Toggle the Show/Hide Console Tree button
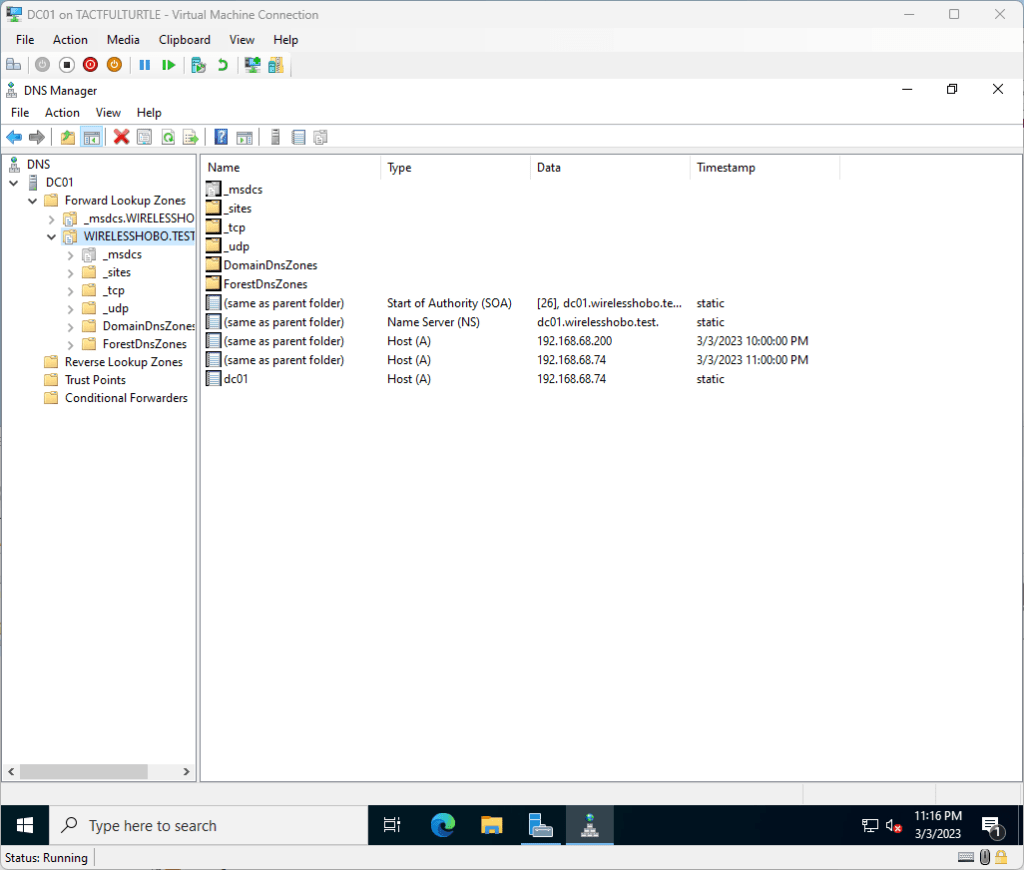This screenshot has height=870, width=1024. tap(91, 137)
